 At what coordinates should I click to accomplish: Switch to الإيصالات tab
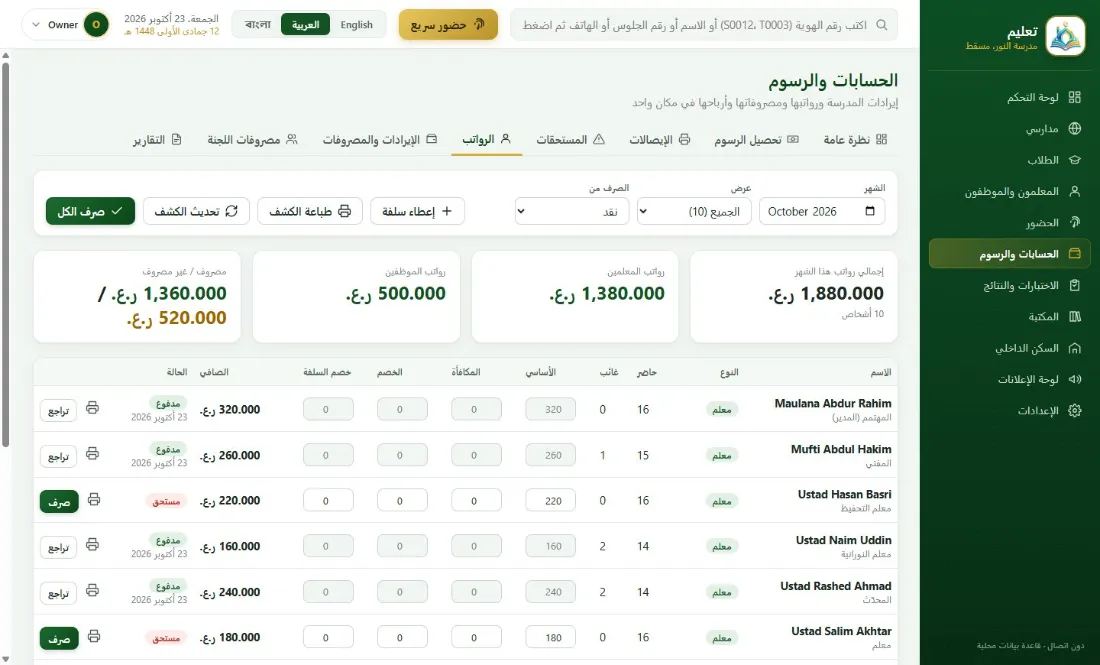[x=659, y=140]
